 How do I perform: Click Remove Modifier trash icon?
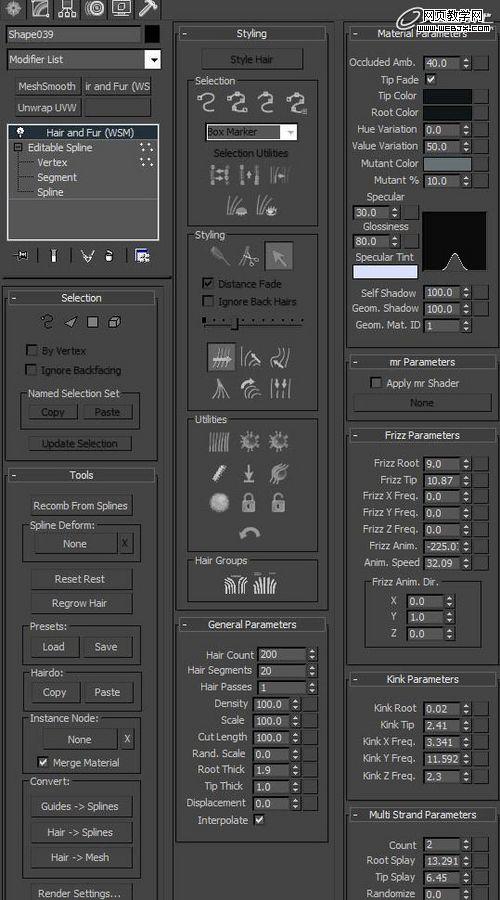[109, 256]
